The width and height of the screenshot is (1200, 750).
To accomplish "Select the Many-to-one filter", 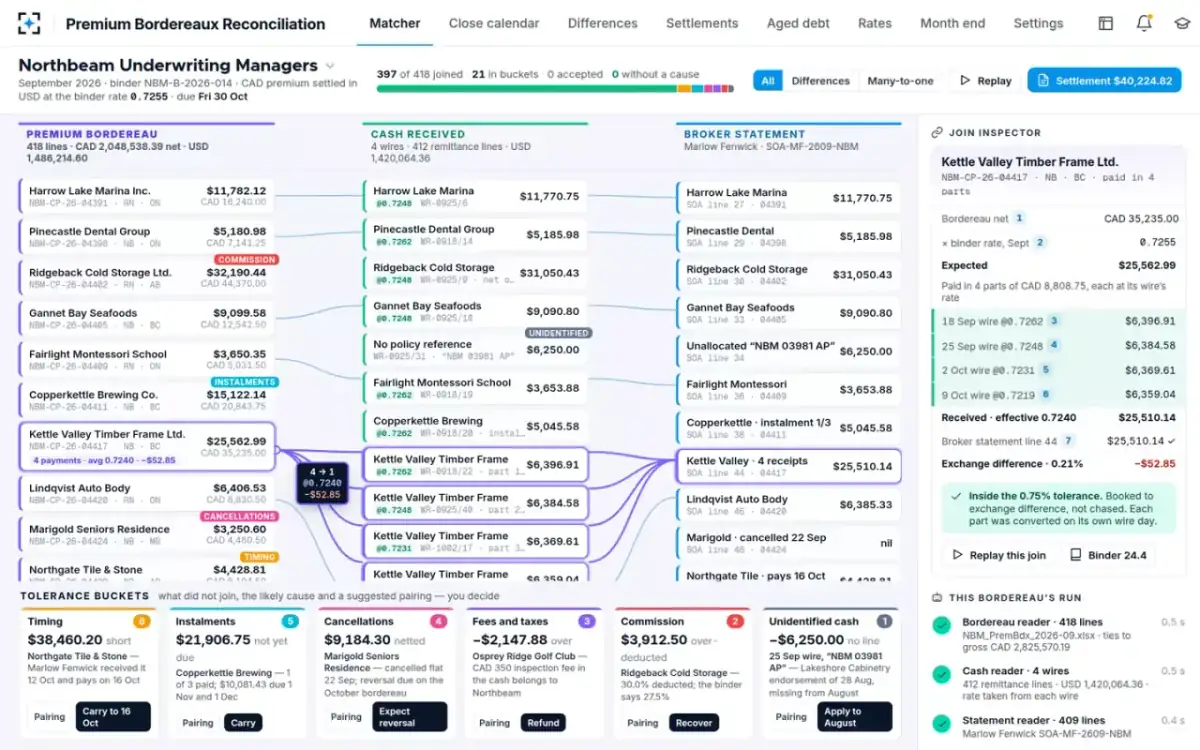I will pos(900,81).
